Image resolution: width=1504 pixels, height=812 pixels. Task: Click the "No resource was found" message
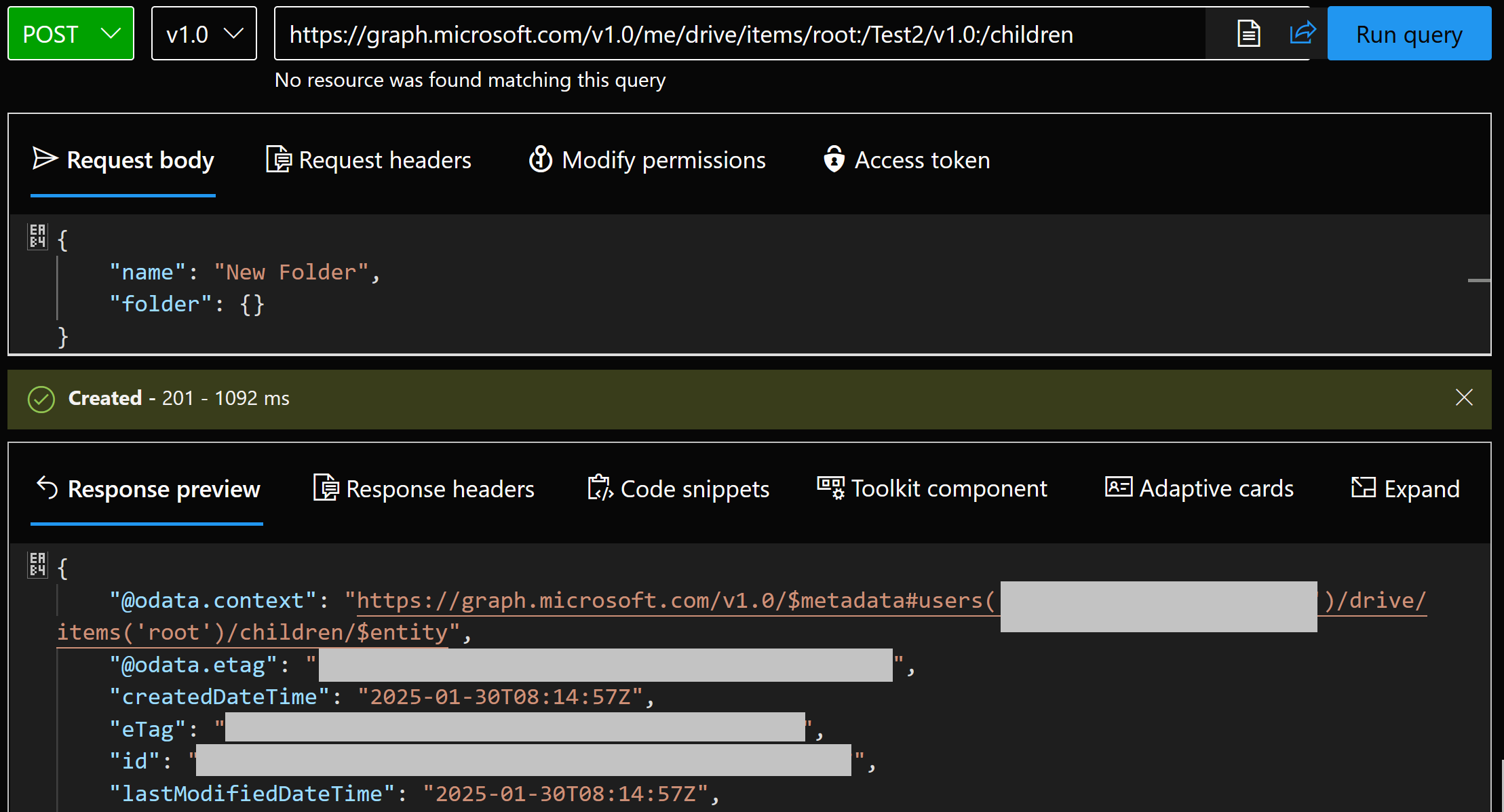(x=470, y=80)
